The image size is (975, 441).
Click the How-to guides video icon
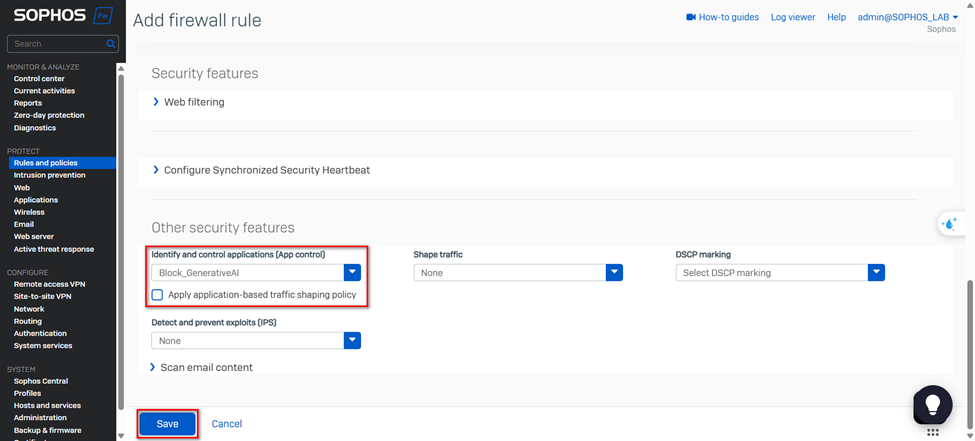691,17
